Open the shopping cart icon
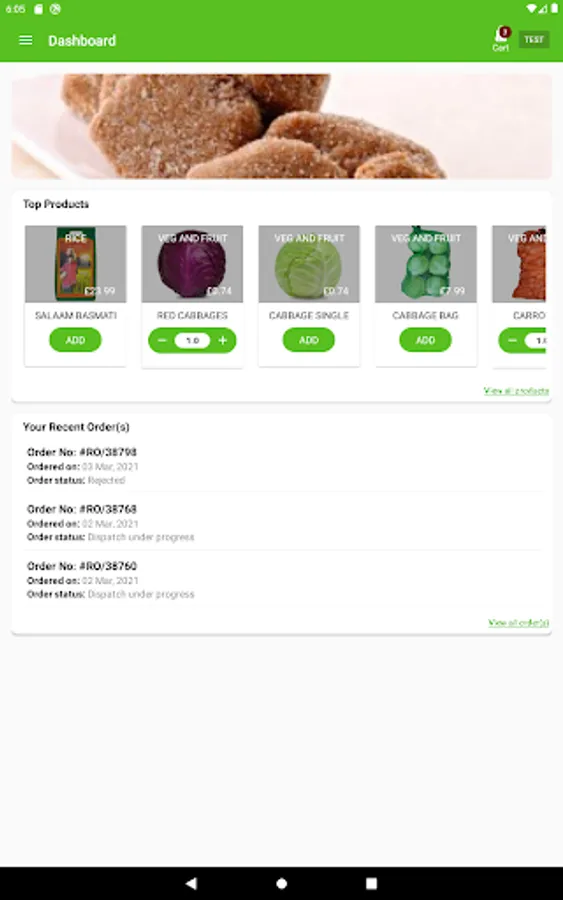Viewport: 563px width, 900px height. 500,38
